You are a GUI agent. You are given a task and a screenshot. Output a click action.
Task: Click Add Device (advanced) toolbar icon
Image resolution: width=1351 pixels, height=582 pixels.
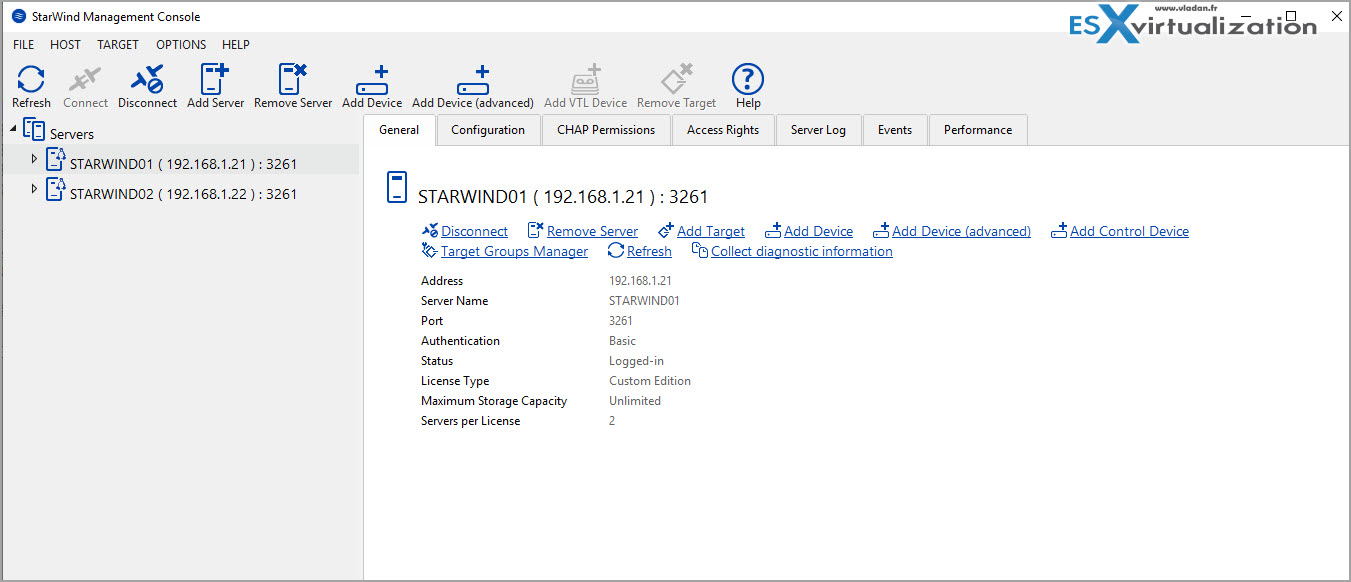pyautogui.click(x=473, y=80)
